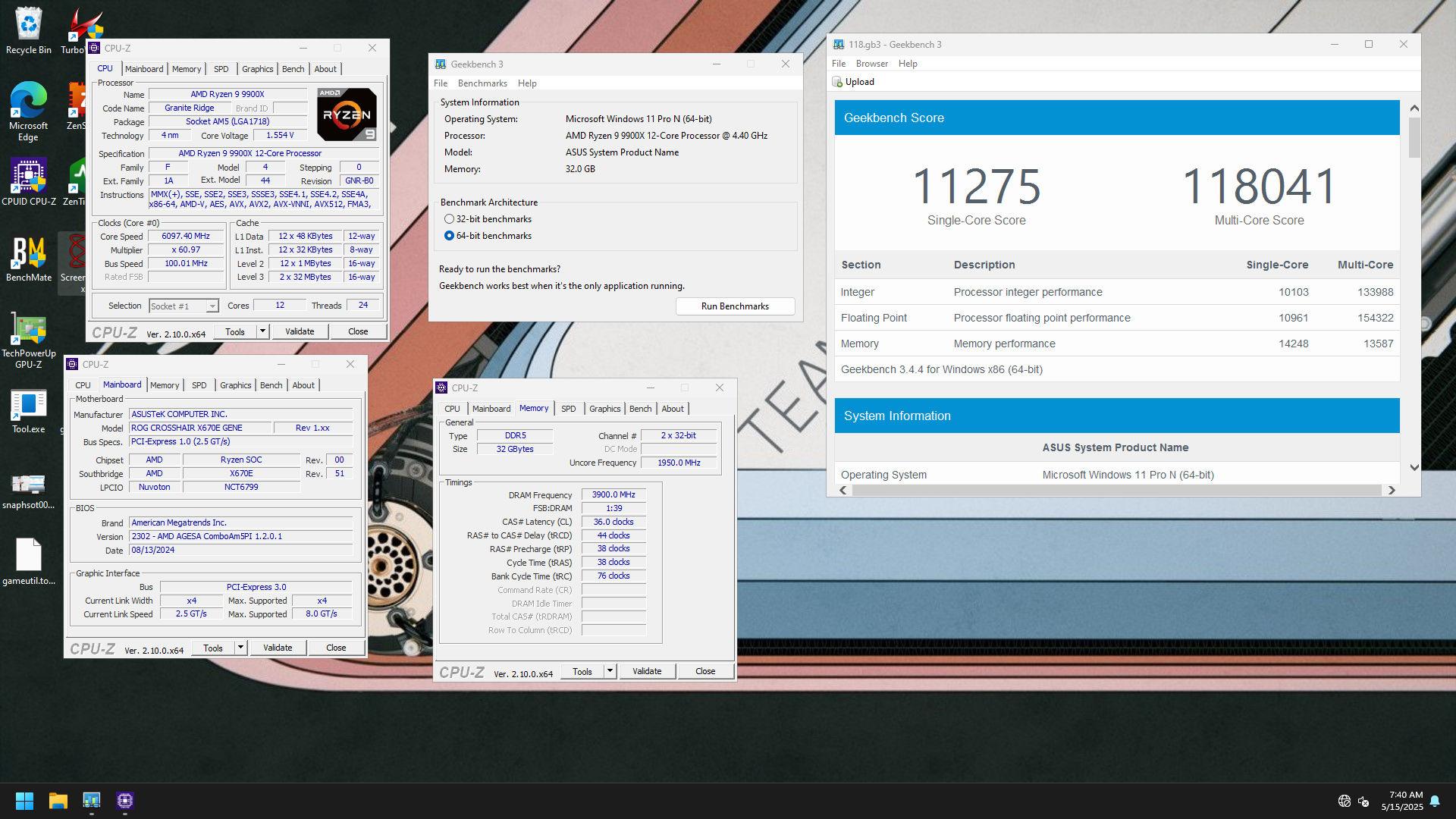Click the results horizontal scrollbar left arrow

click(x=843, y=491)
